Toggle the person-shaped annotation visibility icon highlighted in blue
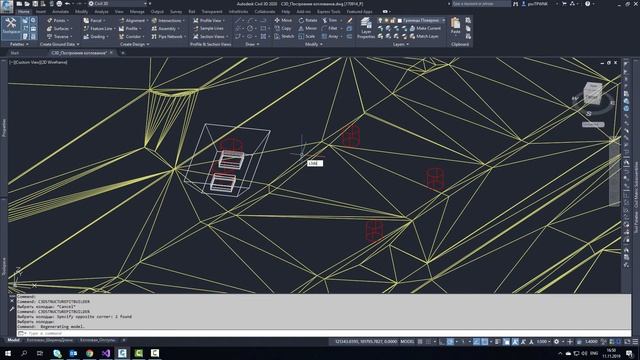This screenshot has height=360, width=640. pyautogui.click(x=515, y=342)
